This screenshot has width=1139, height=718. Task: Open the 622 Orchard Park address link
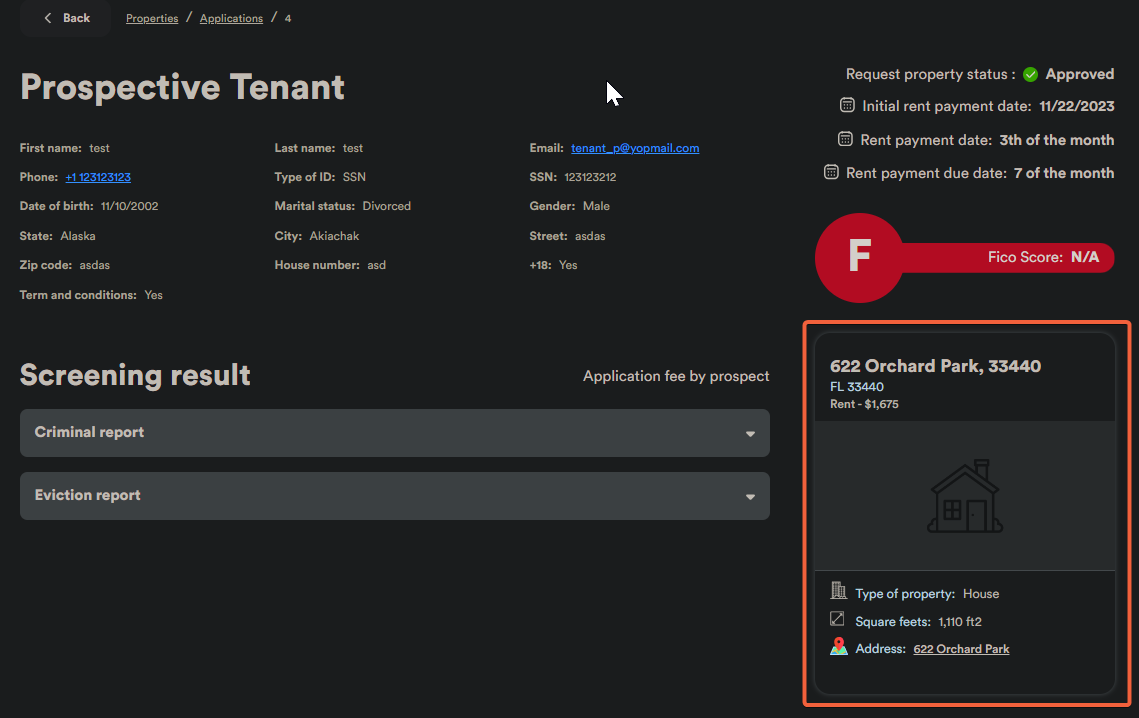tap(961, 649)
